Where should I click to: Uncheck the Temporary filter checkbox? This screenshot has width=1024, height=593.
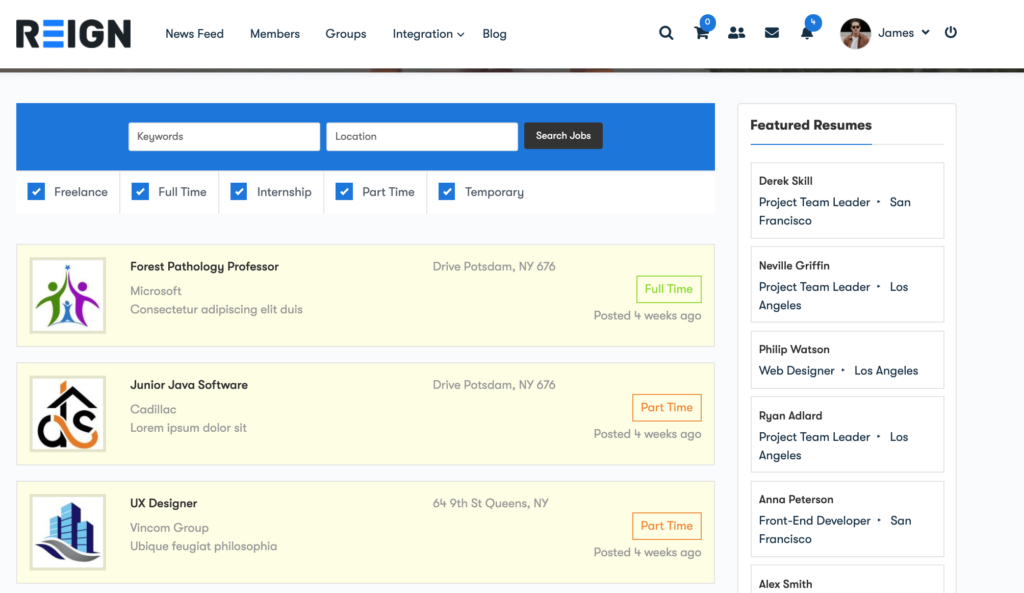click(447, 191)
